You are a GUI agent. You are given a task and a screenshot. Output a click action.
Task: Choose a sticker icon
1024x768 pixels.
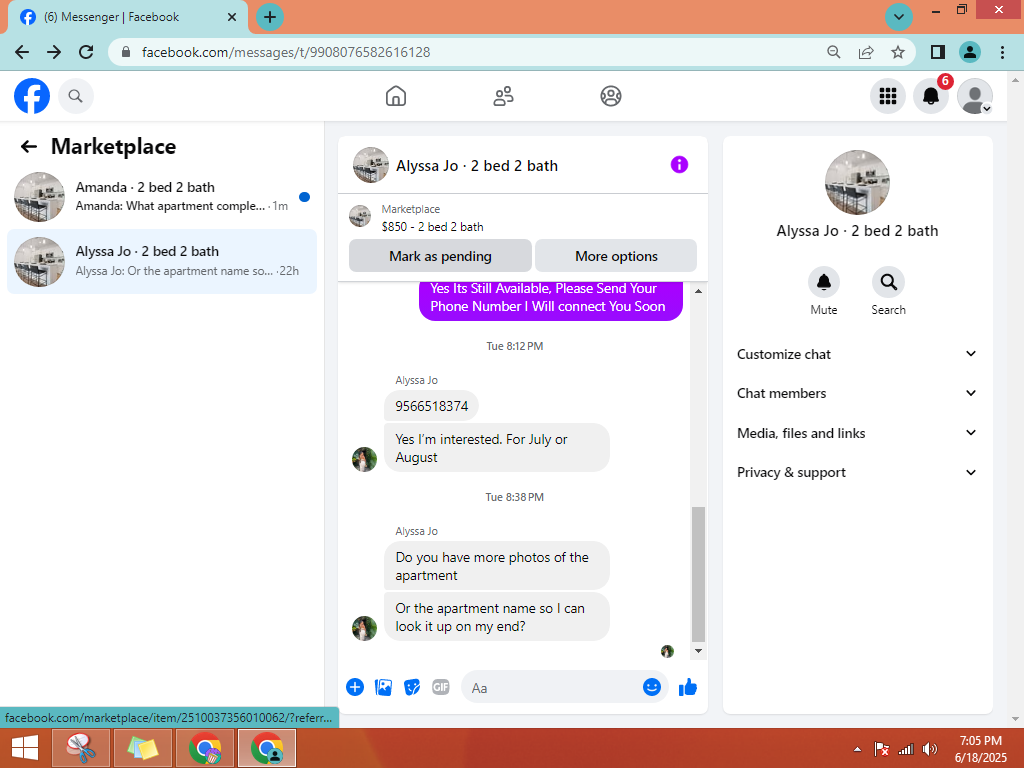coord(412,687)
